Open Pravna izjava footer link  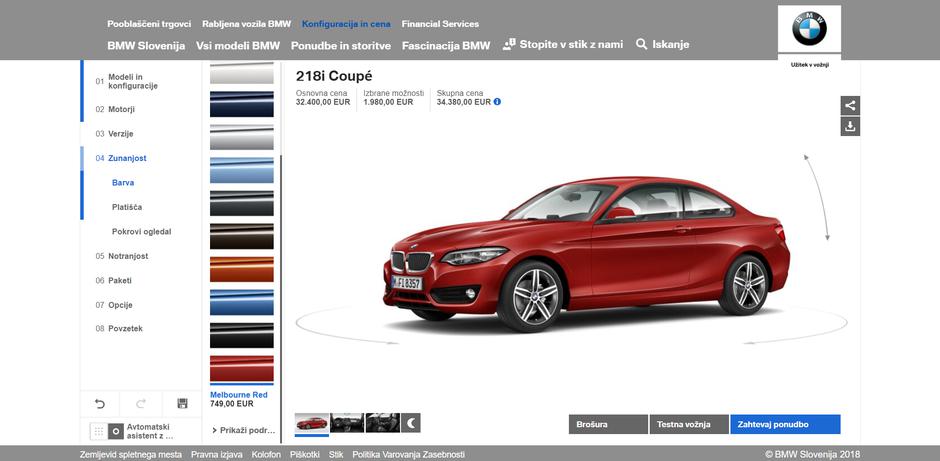217,455
